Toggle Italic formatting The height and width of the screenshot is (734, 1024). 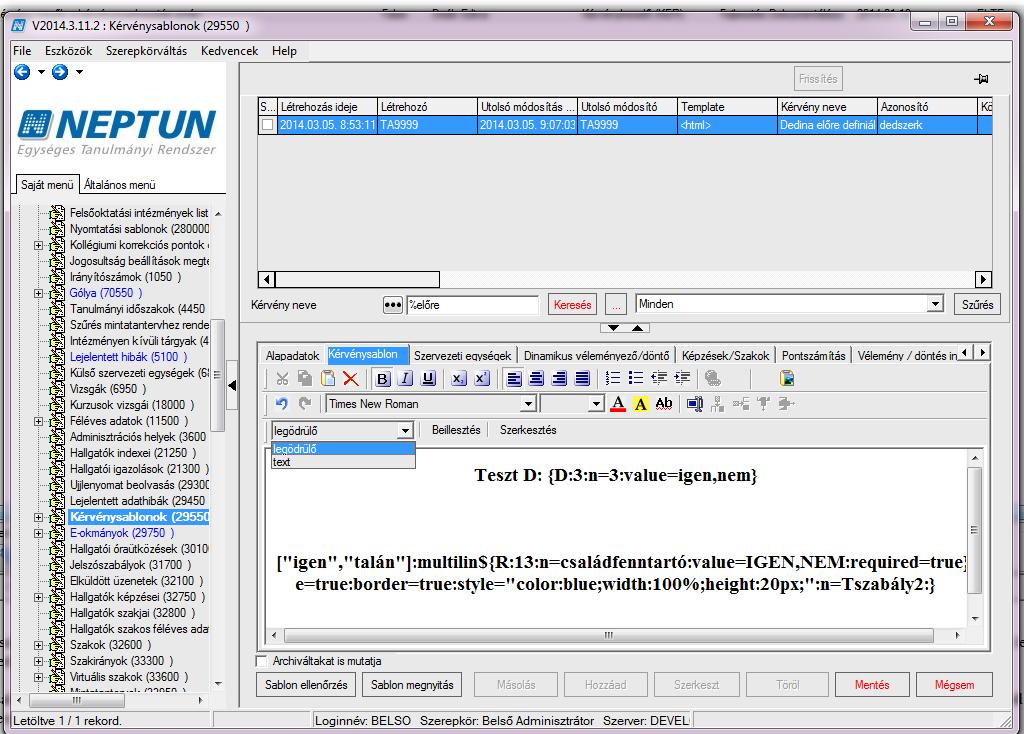click(x=406, y=378)
